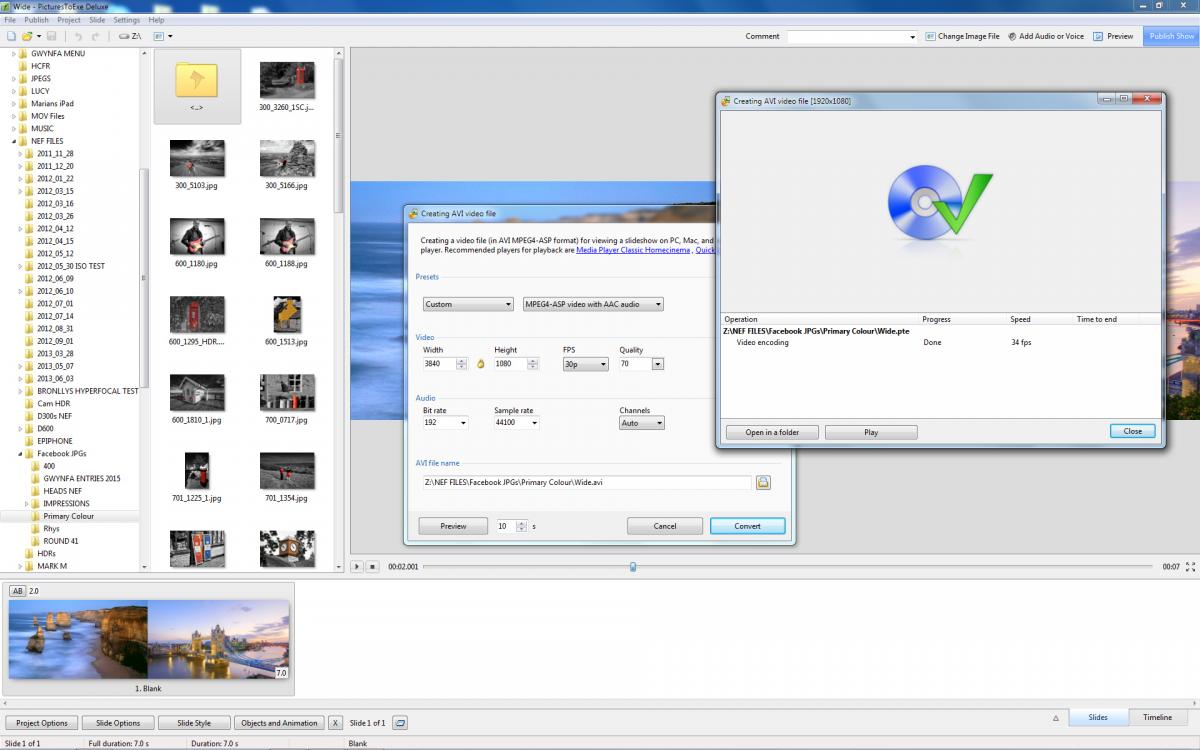Screen dimensions: 1200x750
Task: Click the Preview button in AVI dialog
Action: 453,526
